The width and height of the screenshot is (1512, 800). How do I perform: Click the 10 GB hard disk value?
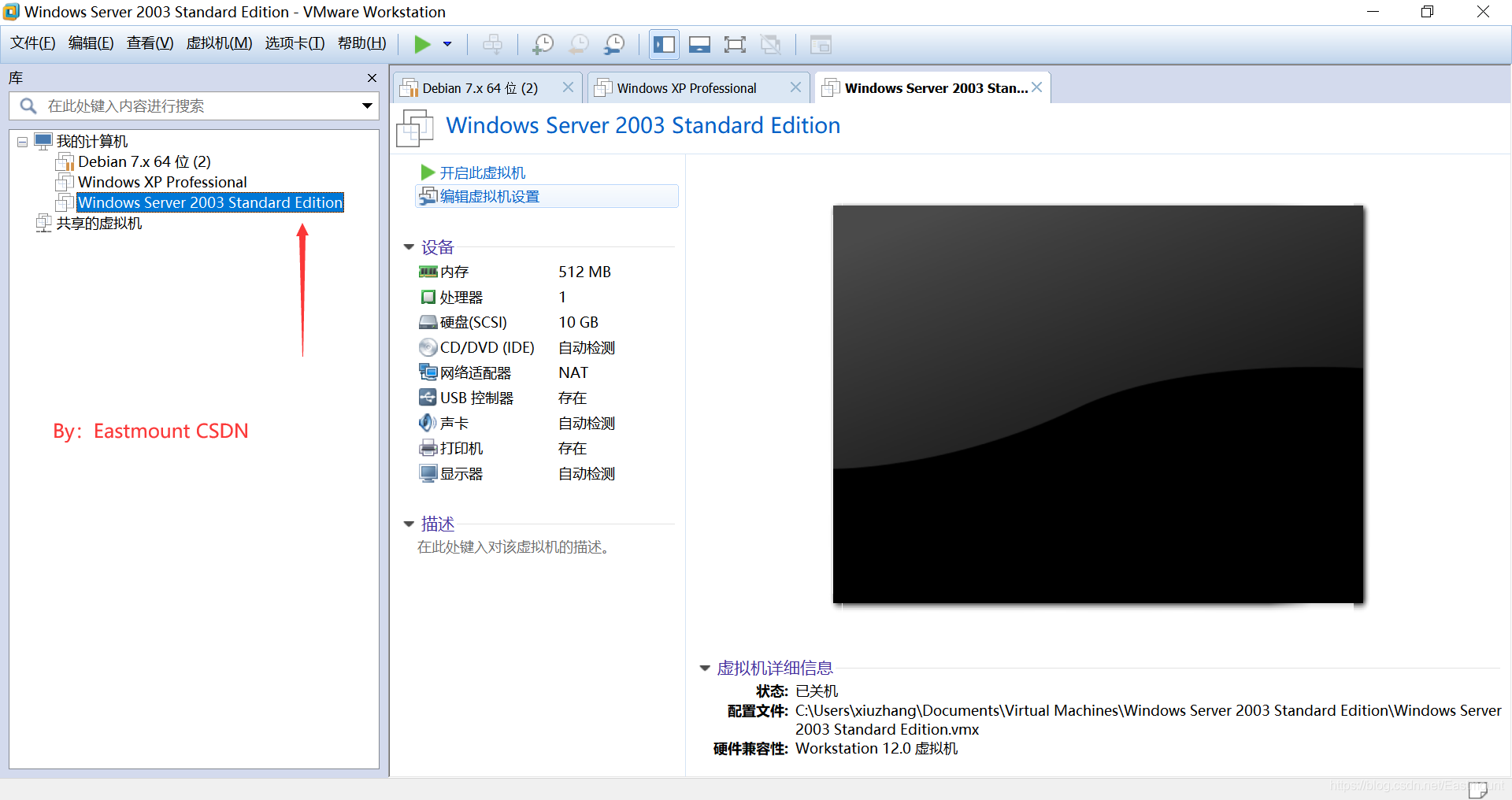578,322
